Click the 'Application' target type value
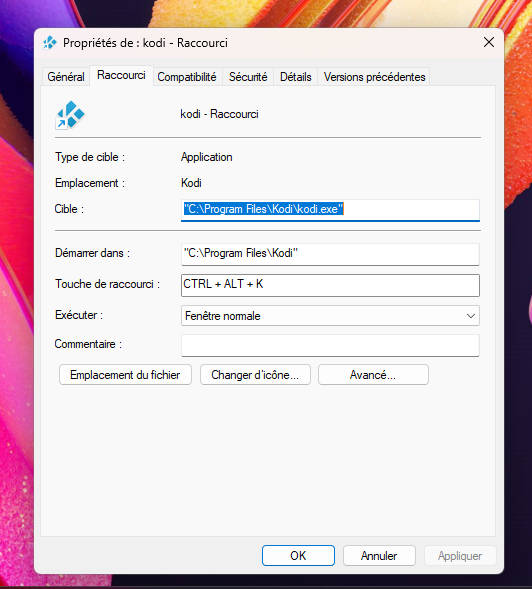 click(207, 157)
